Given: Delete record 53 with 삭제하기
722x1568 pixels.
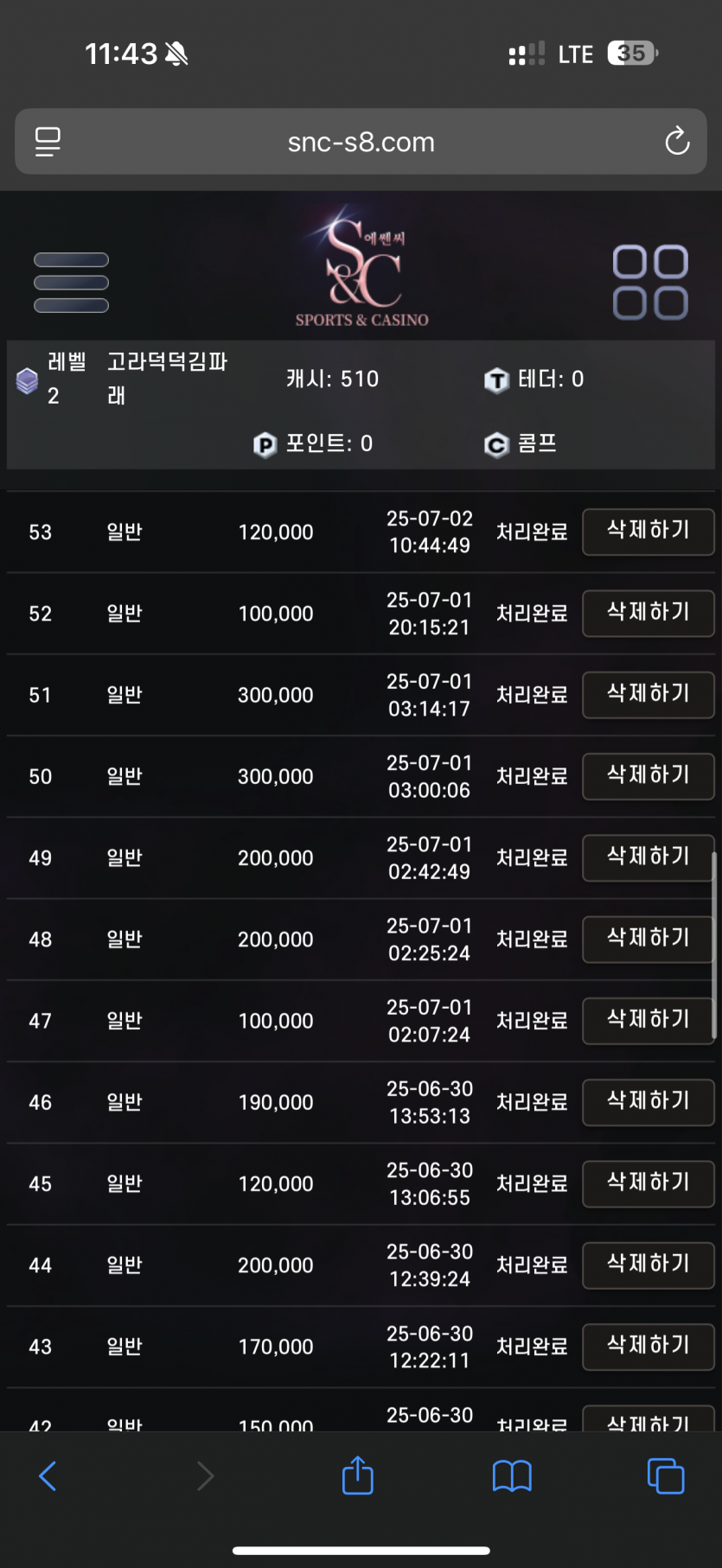Looking at the screenshot, I should 649,532.
